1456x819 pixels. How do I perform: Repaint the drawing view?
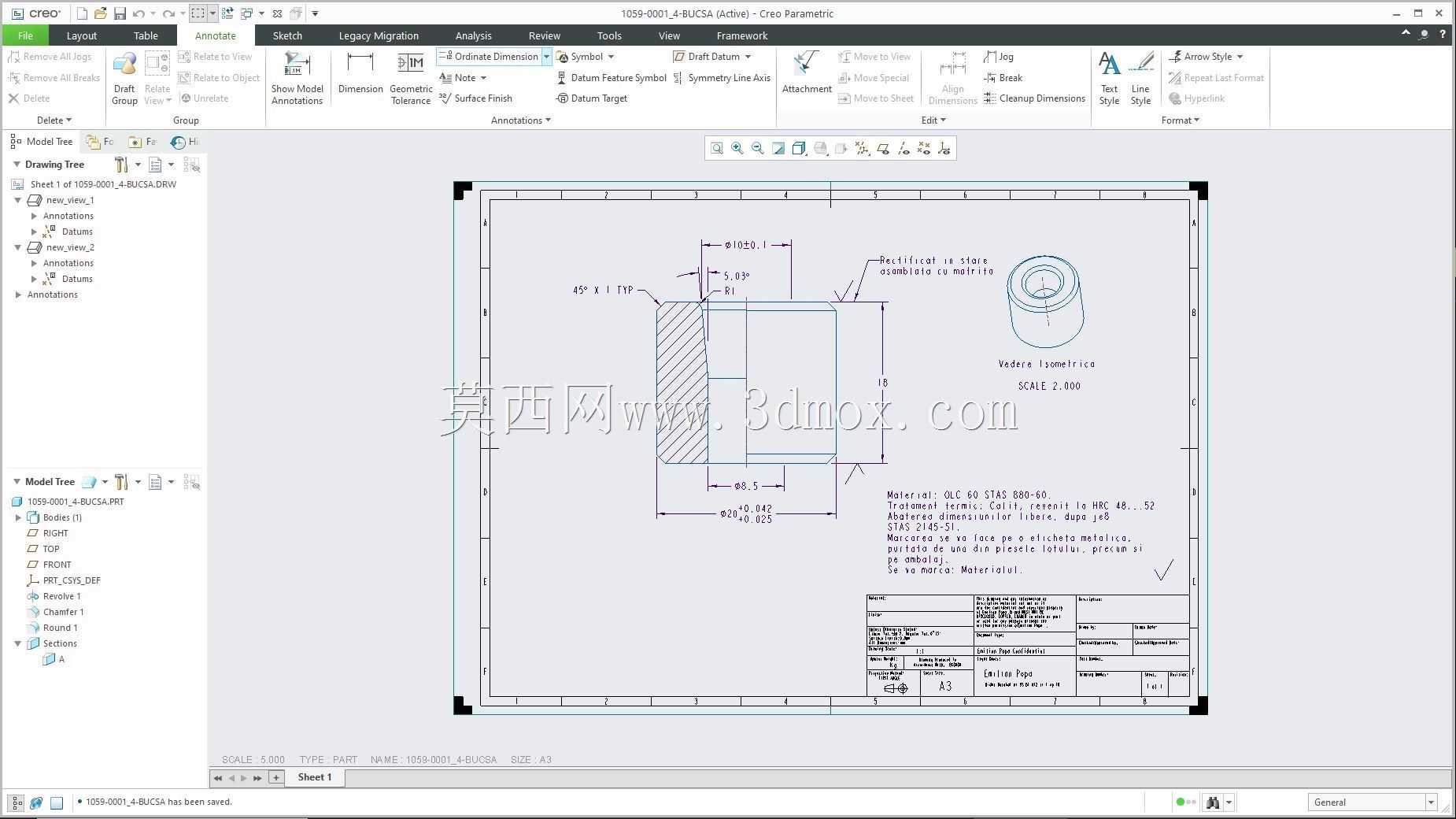coord(778,148)
